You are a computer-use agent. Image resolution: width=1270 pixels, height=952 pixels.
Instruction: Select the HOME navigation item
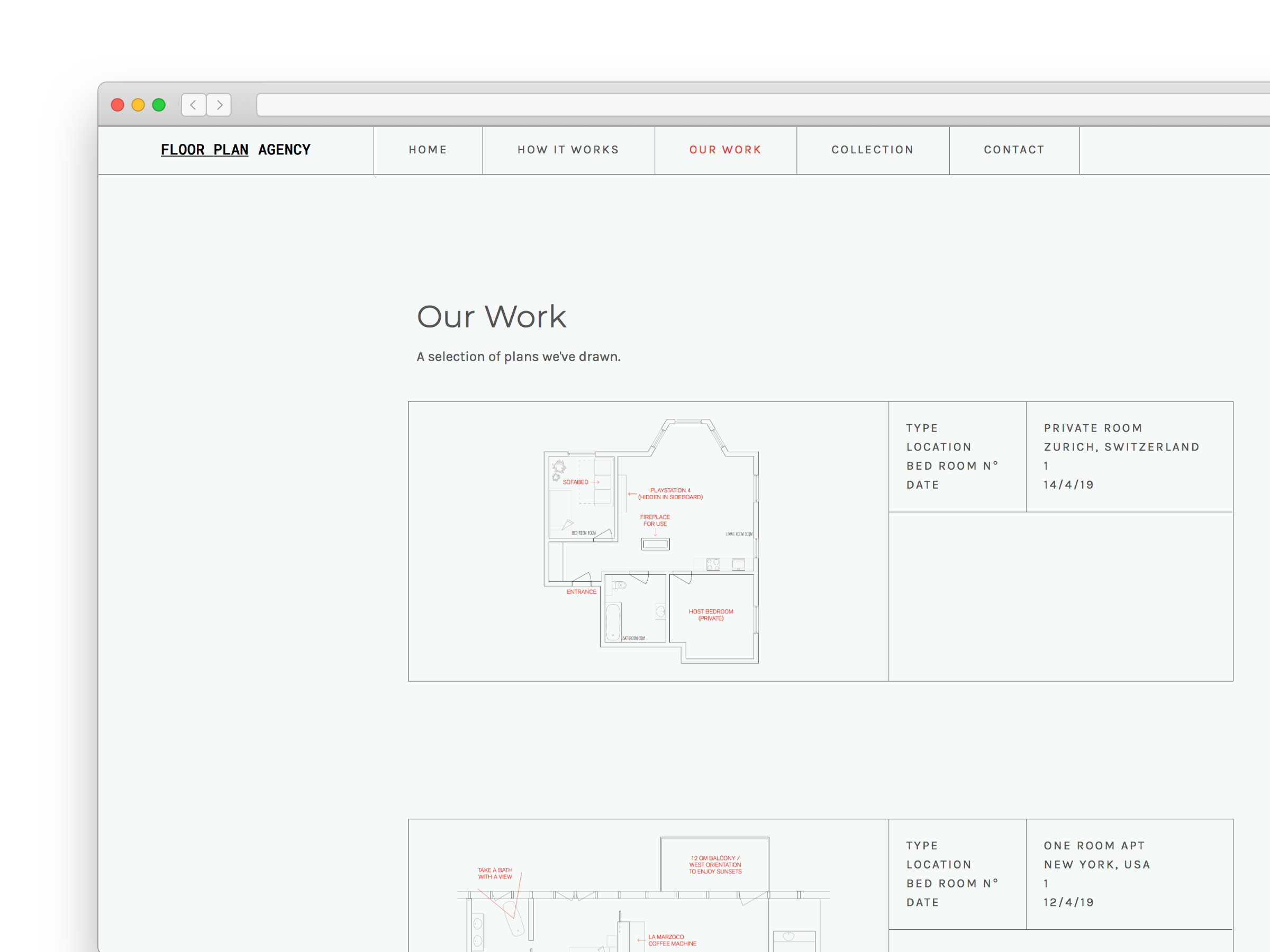pos(427,149)
